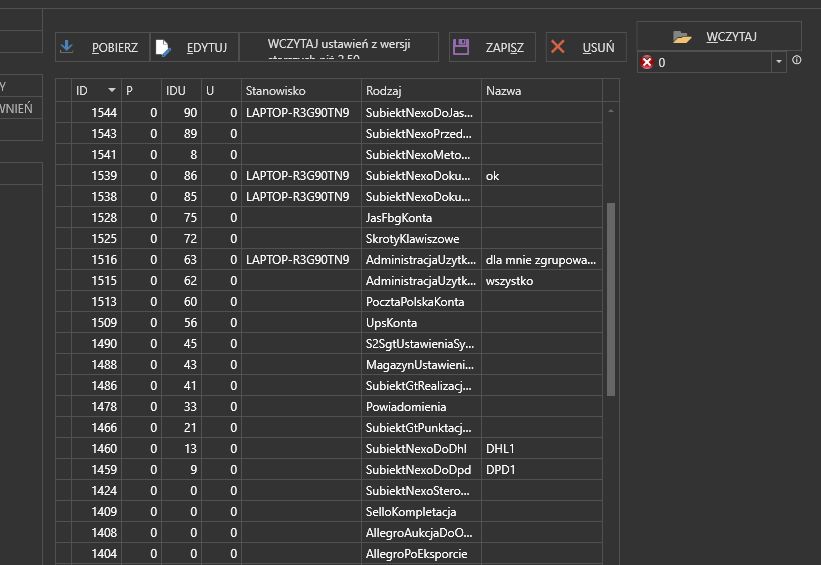Viewport: 821px width, 565px height.
Task: Click the ID cell 1460
Action: [x=96, y=449]
